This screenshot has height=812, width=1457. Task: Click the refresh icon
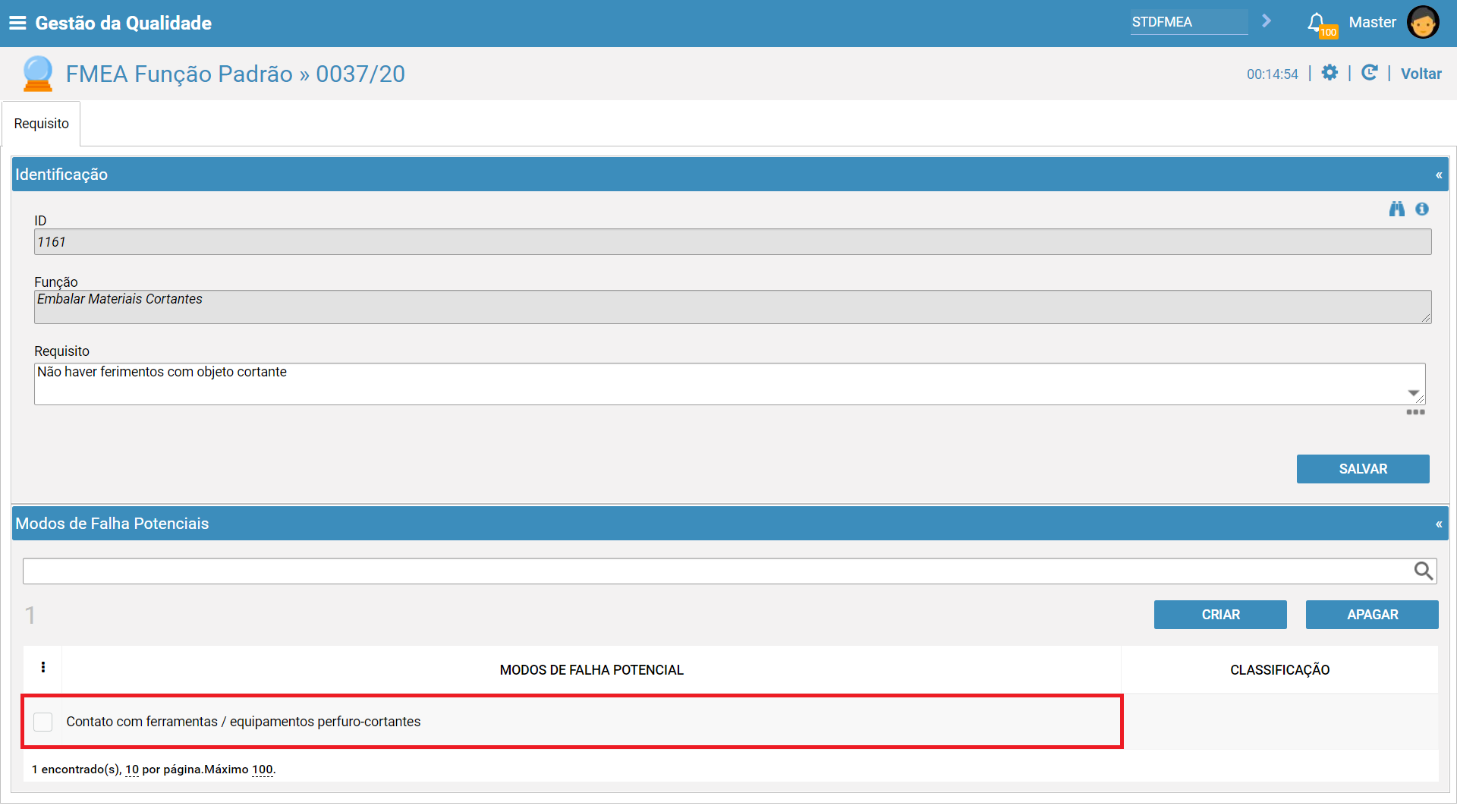pyautogui.click(x=1370, y=73)
